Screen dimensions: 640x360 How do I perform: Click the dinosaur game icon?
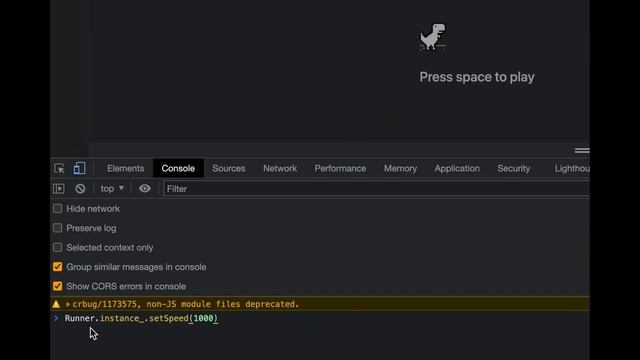tap(433, 37)
